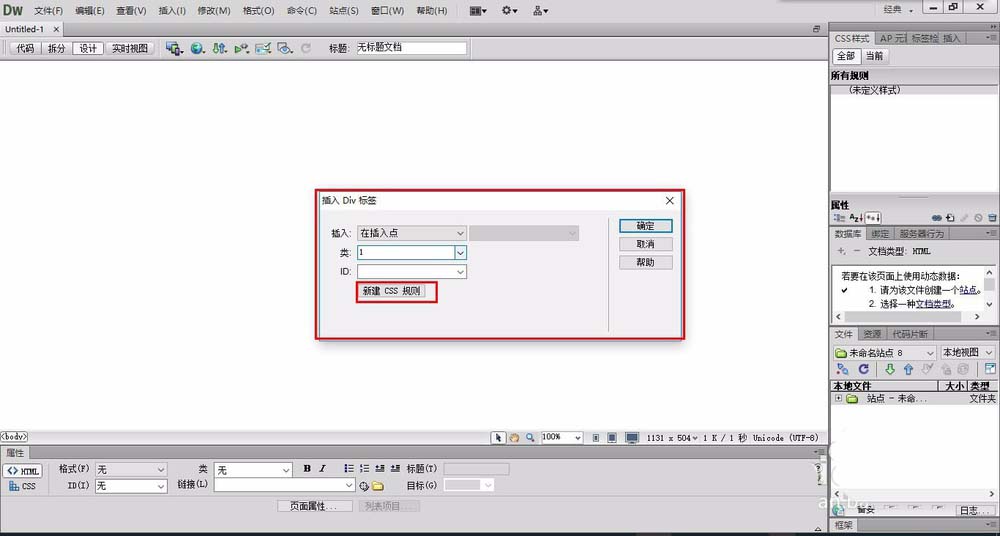Click the refresh design view icon
The width and height of the screenshot is (1000, 536).
pyautogui.click(x=306, y=48)
